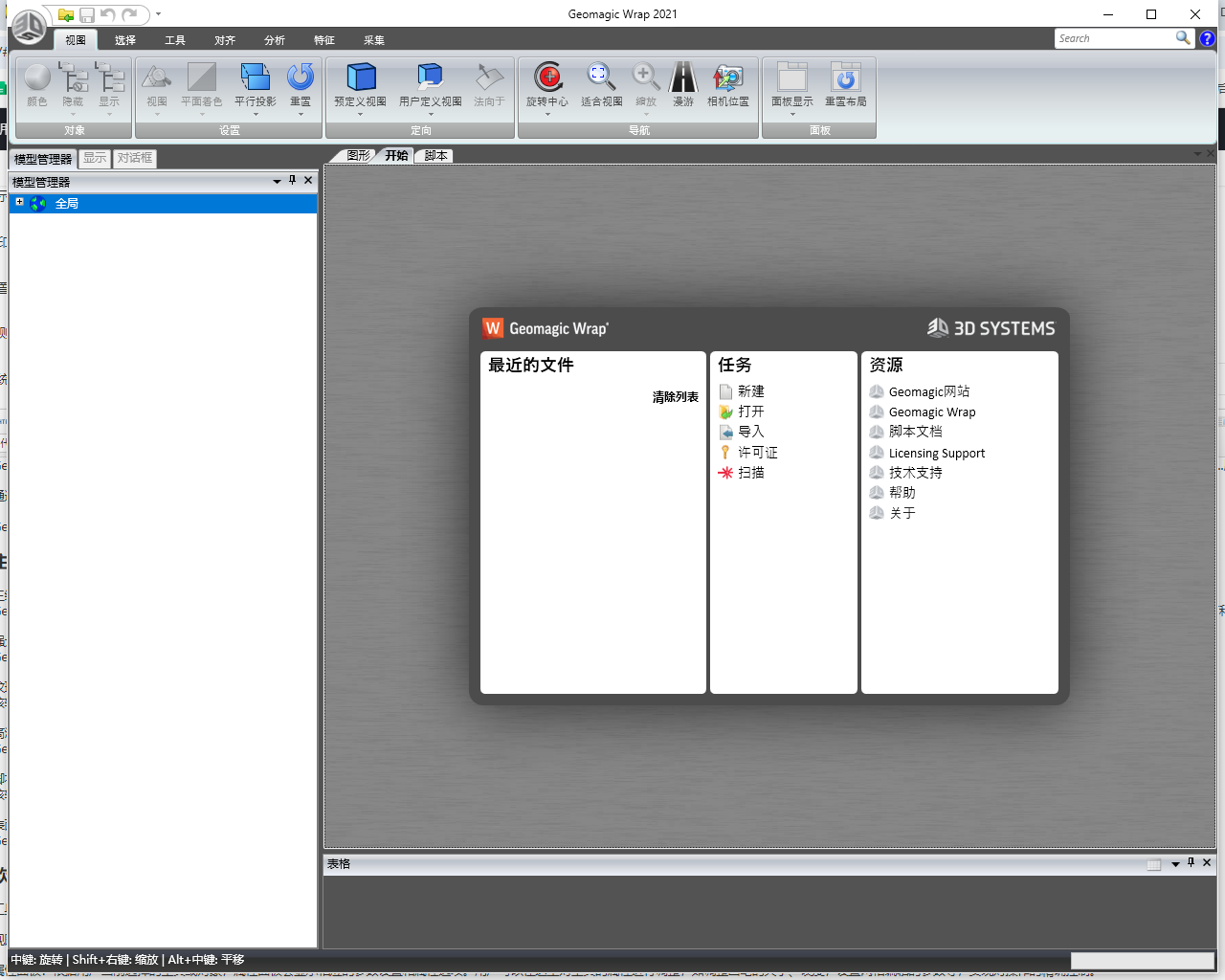Switch to the 图形 viewport tab
The height and width of the screenshot is (980, 1225).
click(x=356, y=155)
